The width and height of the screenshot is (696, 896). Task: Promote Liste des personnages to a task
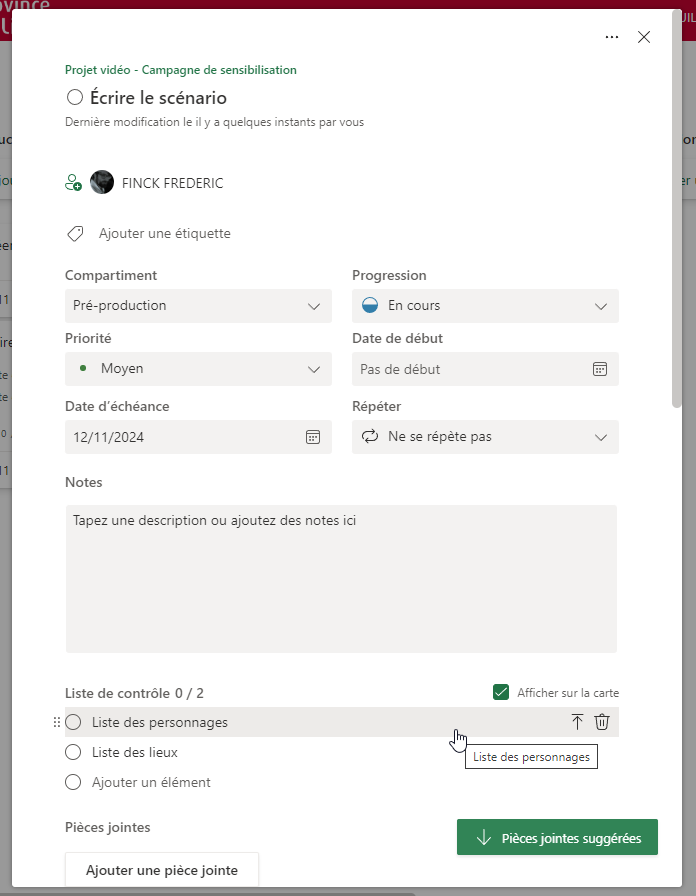pos(577,722)
